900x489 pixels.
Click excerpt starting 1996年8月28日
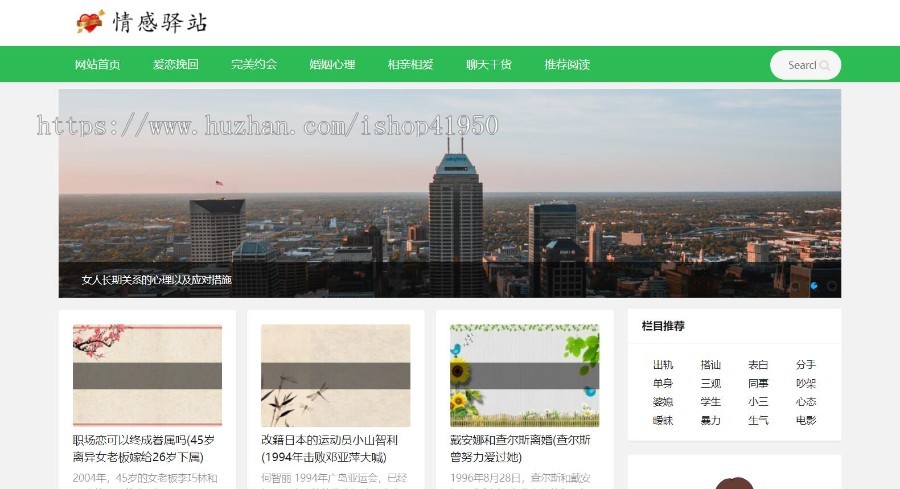pos(520,481)
